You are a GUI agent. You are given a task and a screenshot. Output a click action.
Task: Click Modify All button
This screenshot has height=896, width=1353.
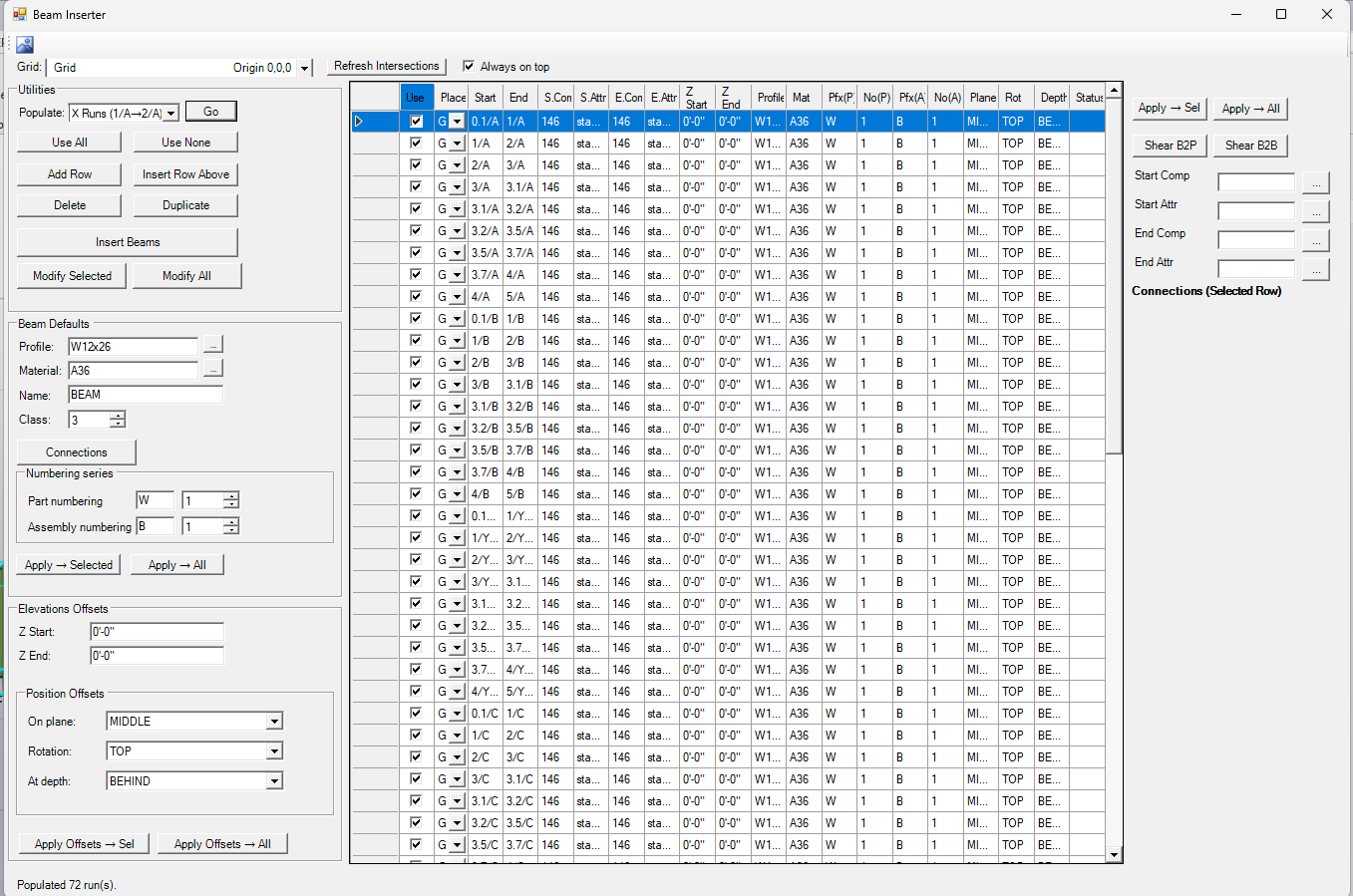186,276
